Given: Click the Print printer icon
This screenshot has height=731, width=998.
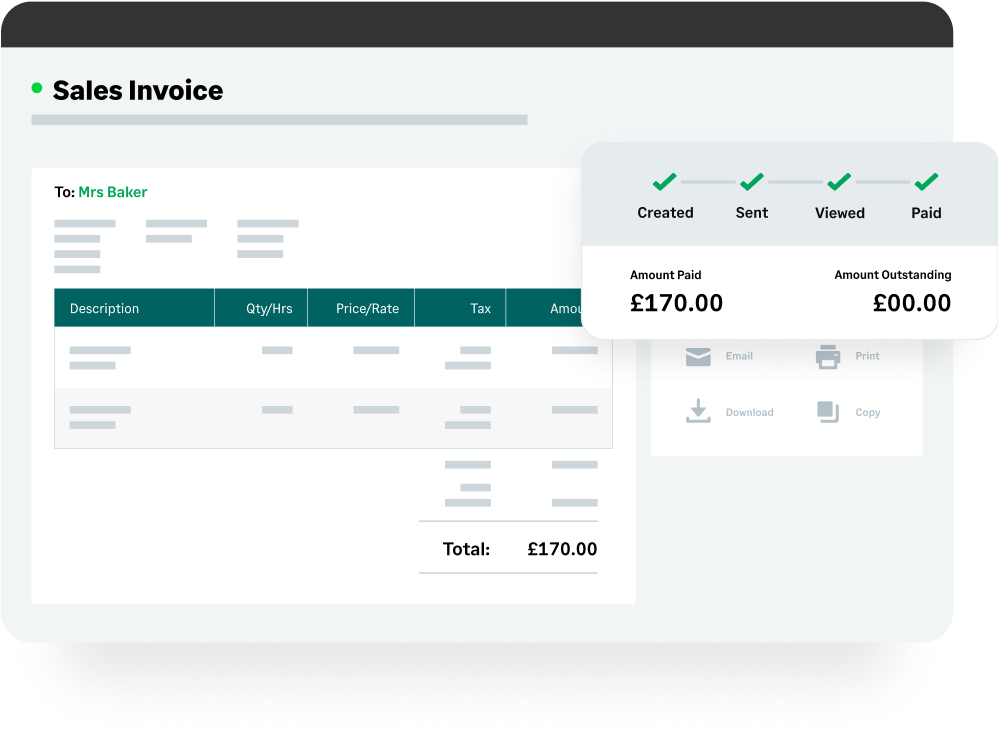Looking at the screenshot, I should [828, 356].
